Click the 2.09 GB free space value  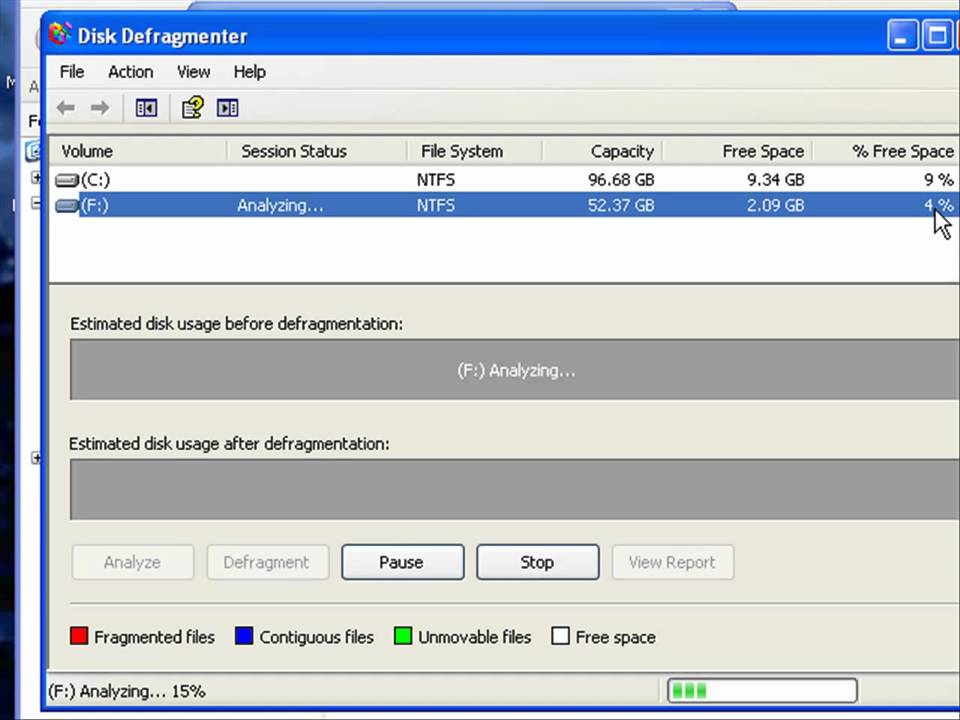coord(775,205)
